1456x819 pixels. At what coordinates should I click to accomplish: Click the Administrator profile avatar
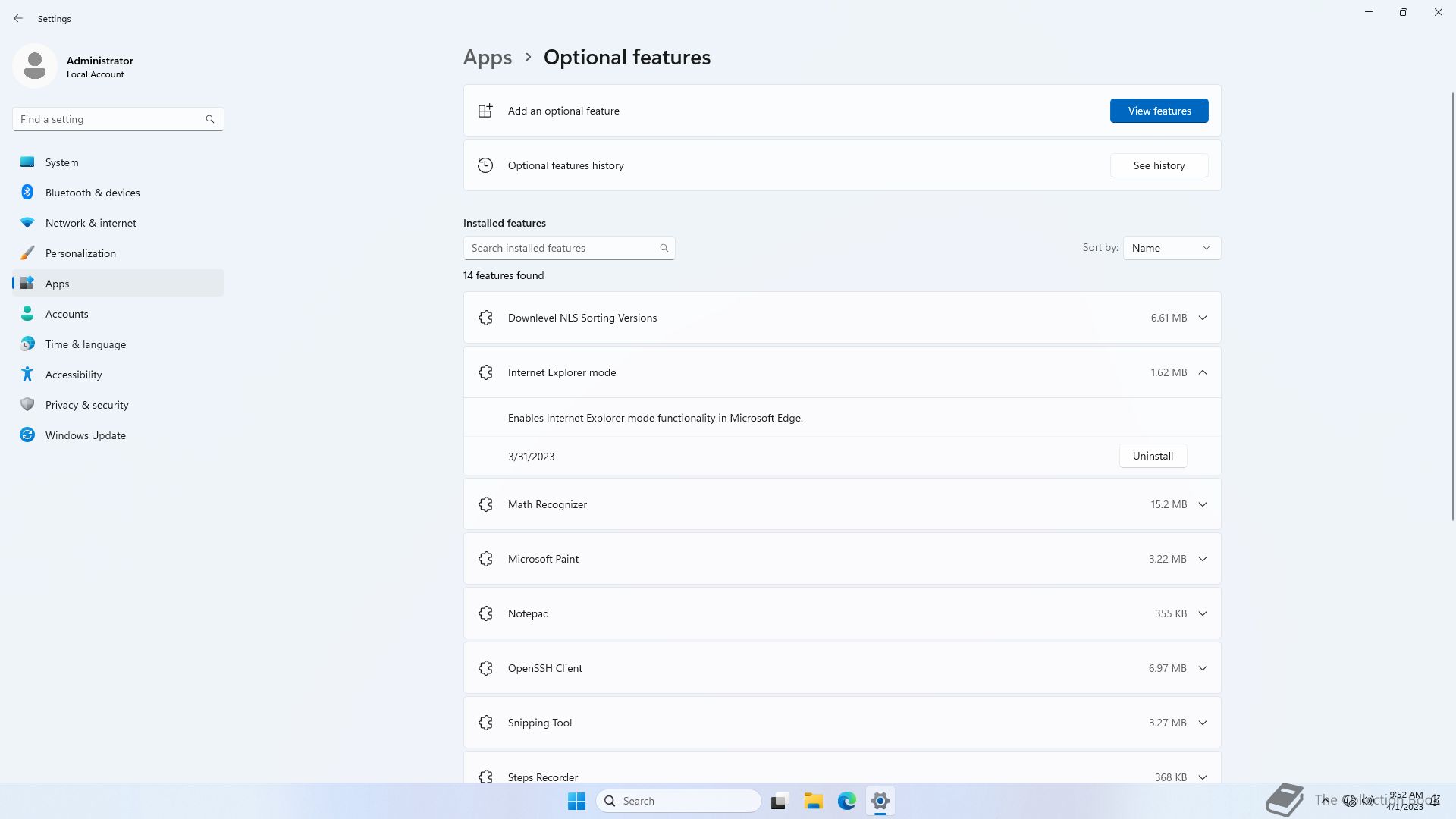(35, 66)
